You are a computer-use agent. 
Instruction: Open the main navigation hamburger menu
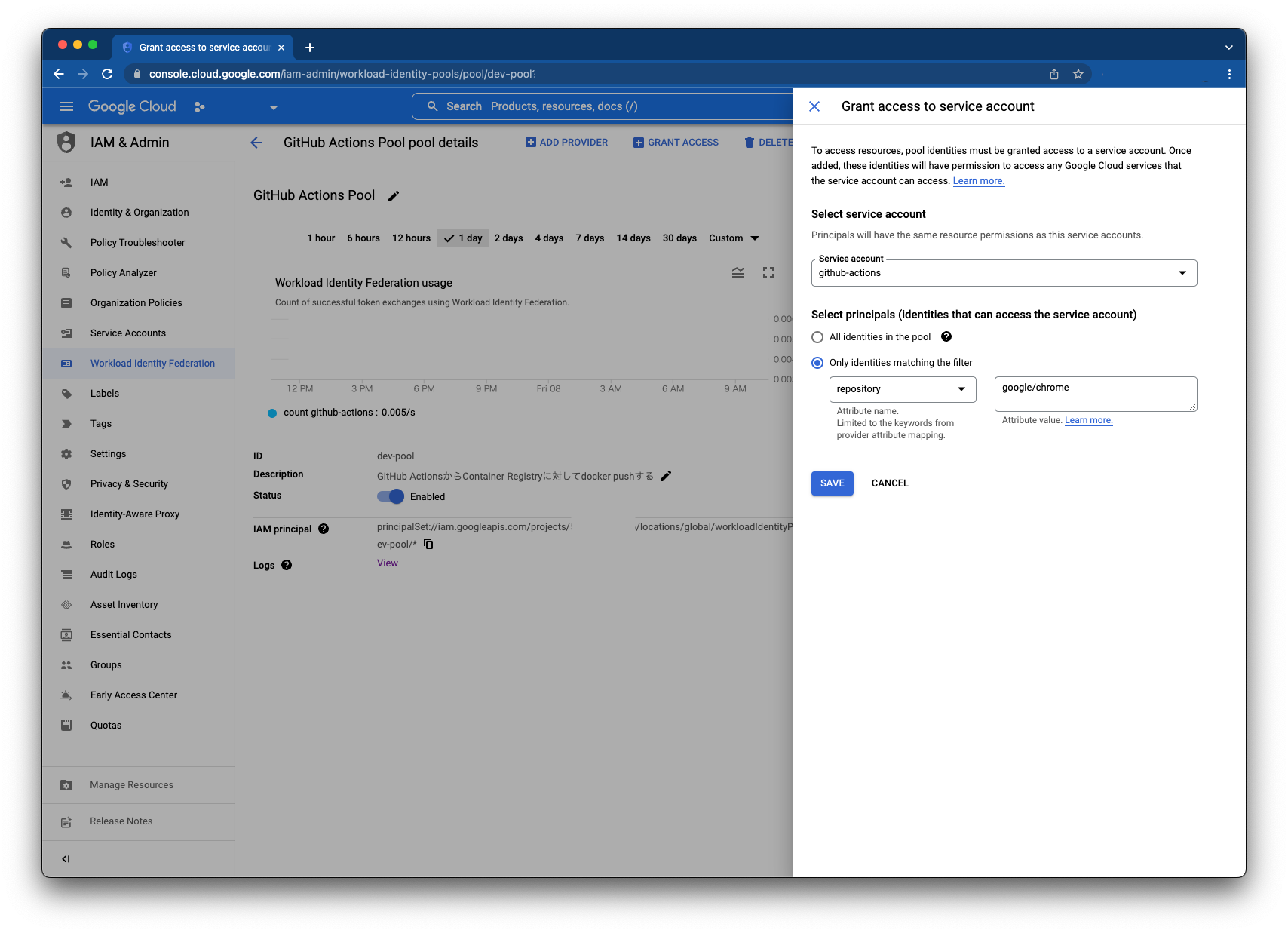tap(66, 106)
